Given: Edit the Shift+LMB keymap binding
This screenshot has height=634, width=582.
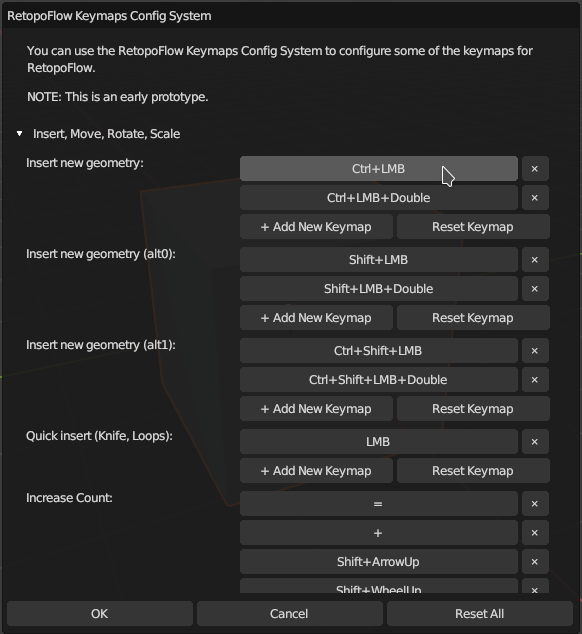Looking at the screenshot, I should point(379,260).
